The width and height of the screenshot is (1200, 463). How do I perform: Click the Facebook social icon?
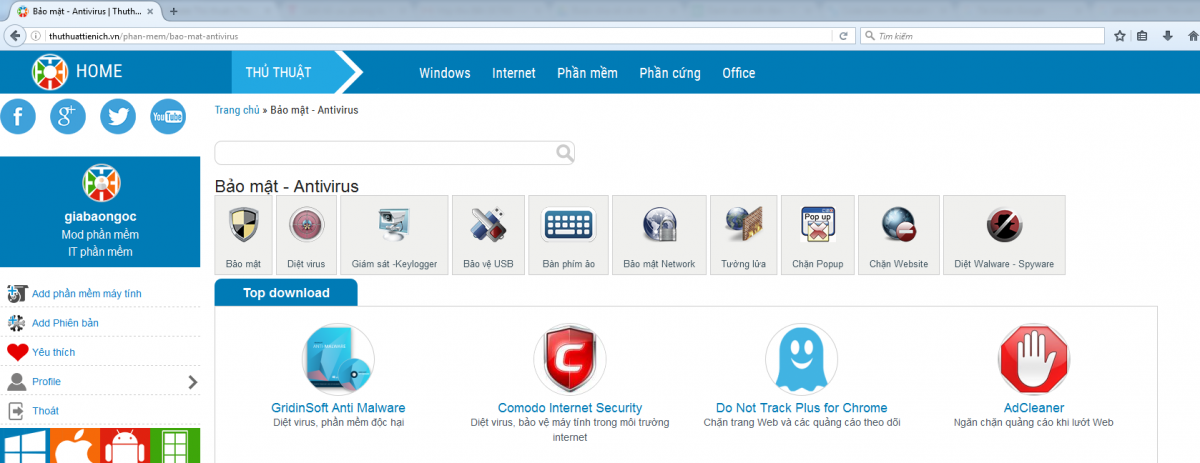[x=18, y=117]
